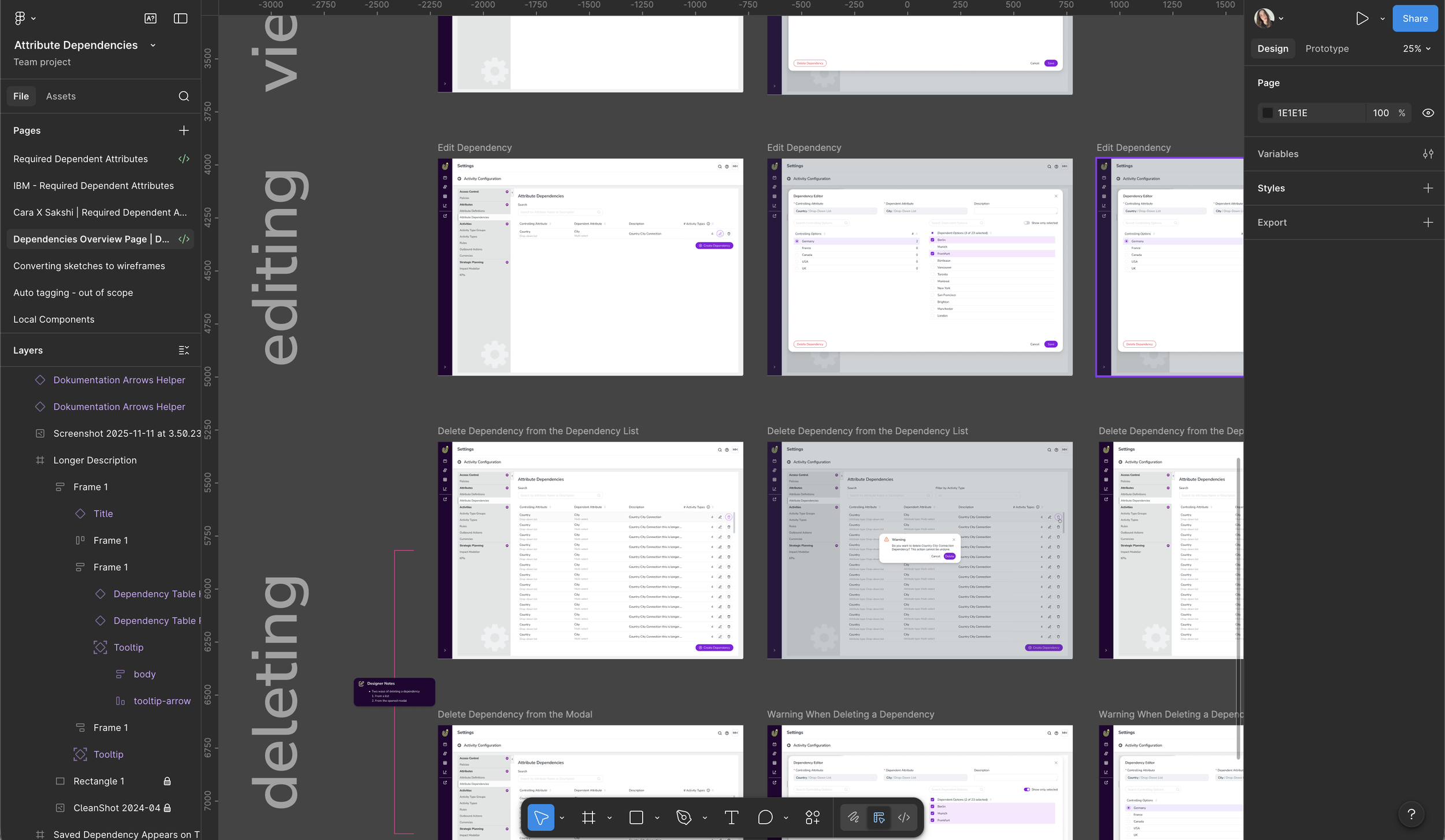This screenshot has height=840, width=1445.
Task: Toggle page background visibility eye
Action: (1428, 113)
